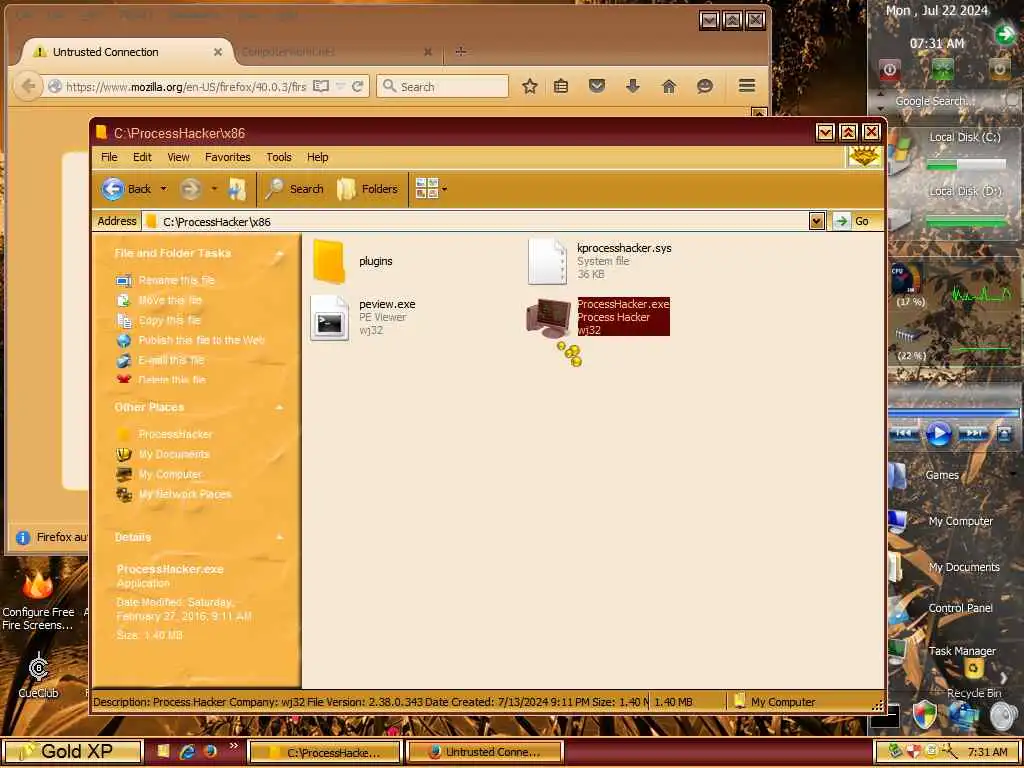This screenshot has width=1024, height=768.
Task: Switch to the Untrusted Connection tab
Action: coord(127,52)
